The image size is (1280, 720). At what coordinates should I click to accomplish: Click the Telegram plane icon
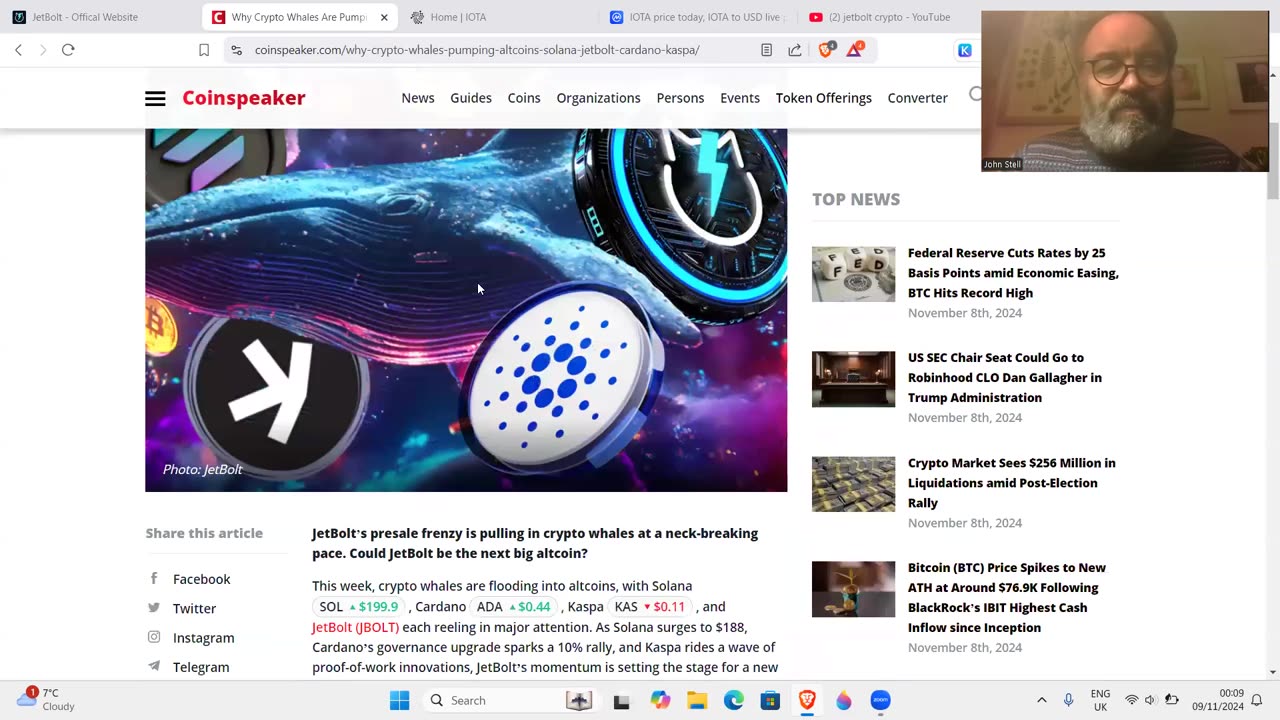[154, 666]
